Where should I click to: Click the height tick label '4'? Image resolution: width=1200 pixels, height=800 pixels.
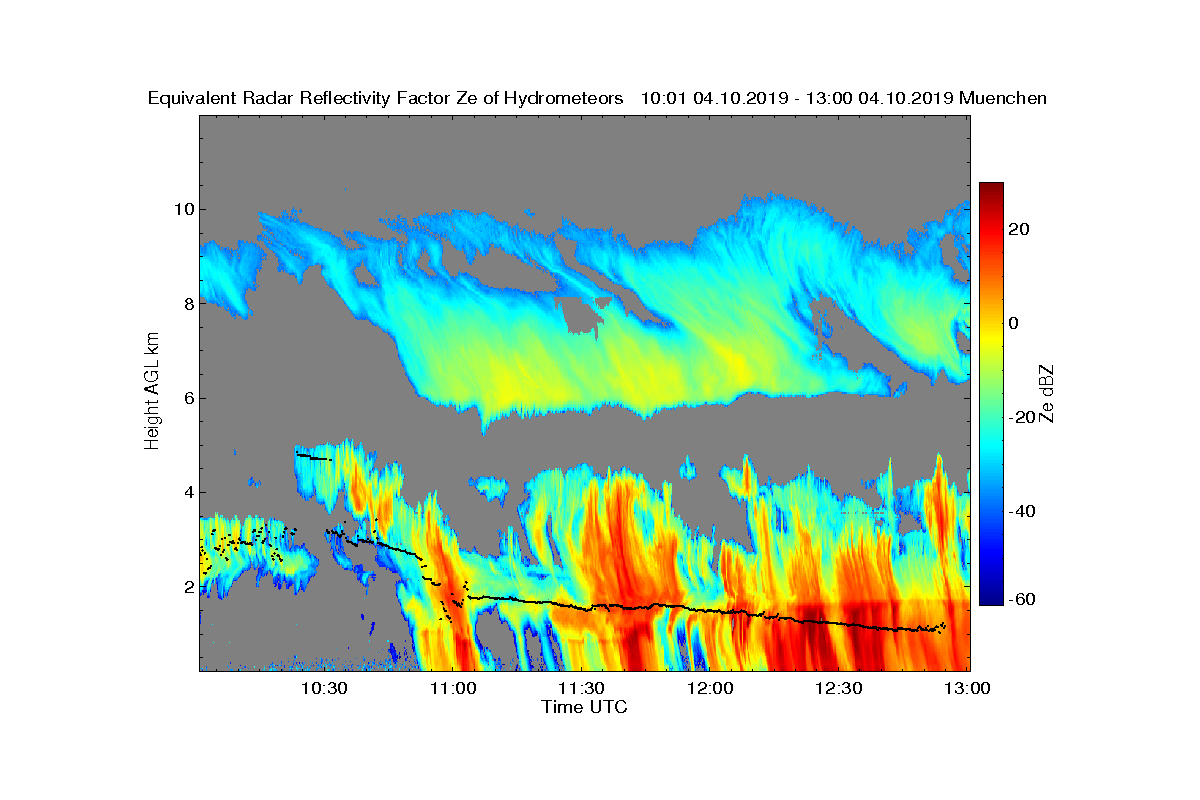[187, 492]
